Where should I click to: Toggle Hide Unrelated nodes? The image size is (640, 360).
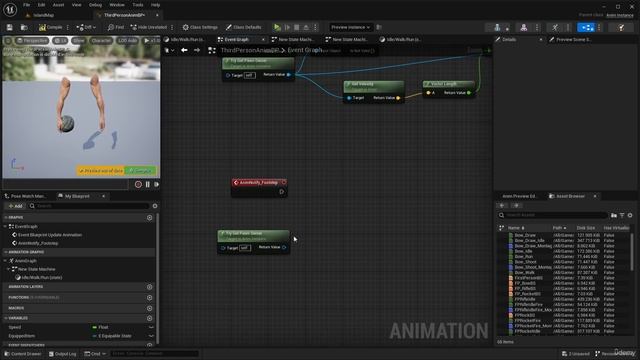(149, 27)
